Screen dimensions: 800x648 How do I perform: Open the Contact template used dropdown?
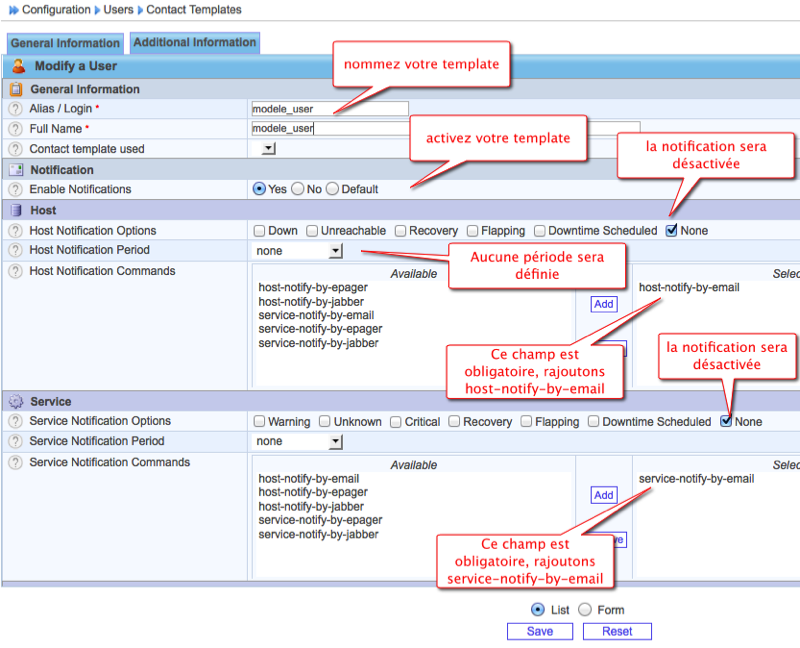[268, 149]
